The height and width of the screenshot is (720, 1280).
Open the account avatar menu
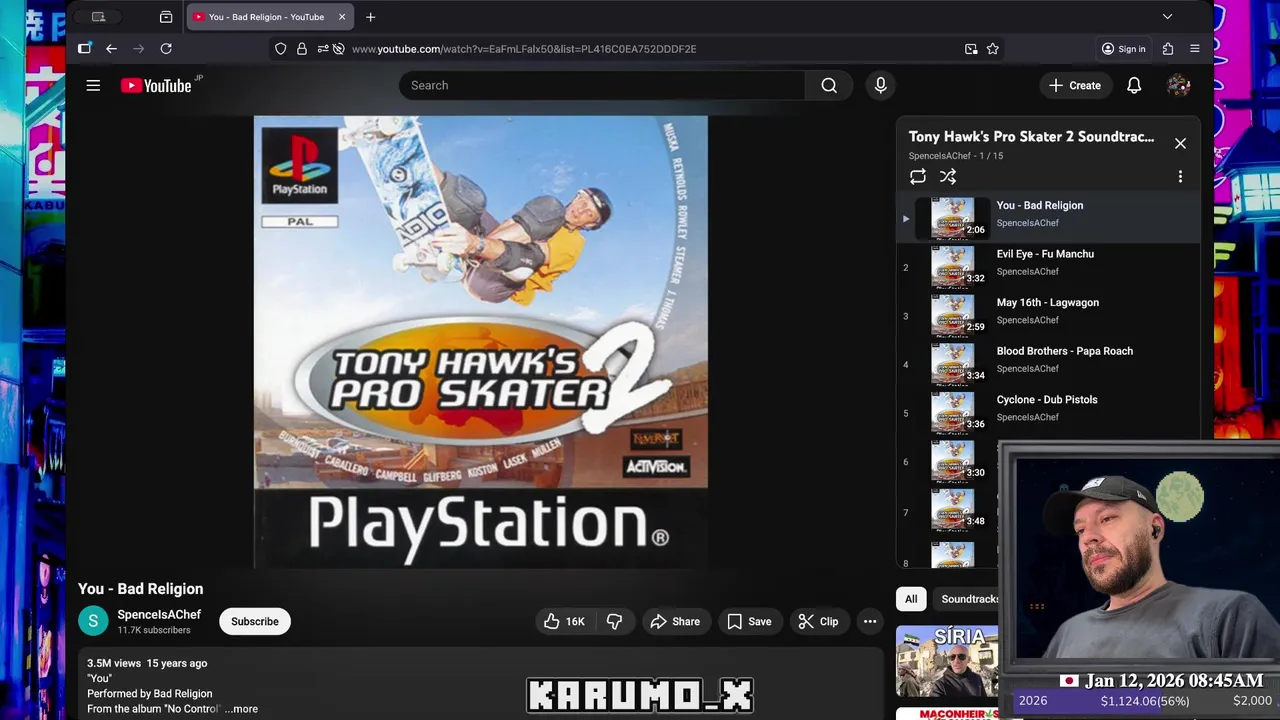1179,86
